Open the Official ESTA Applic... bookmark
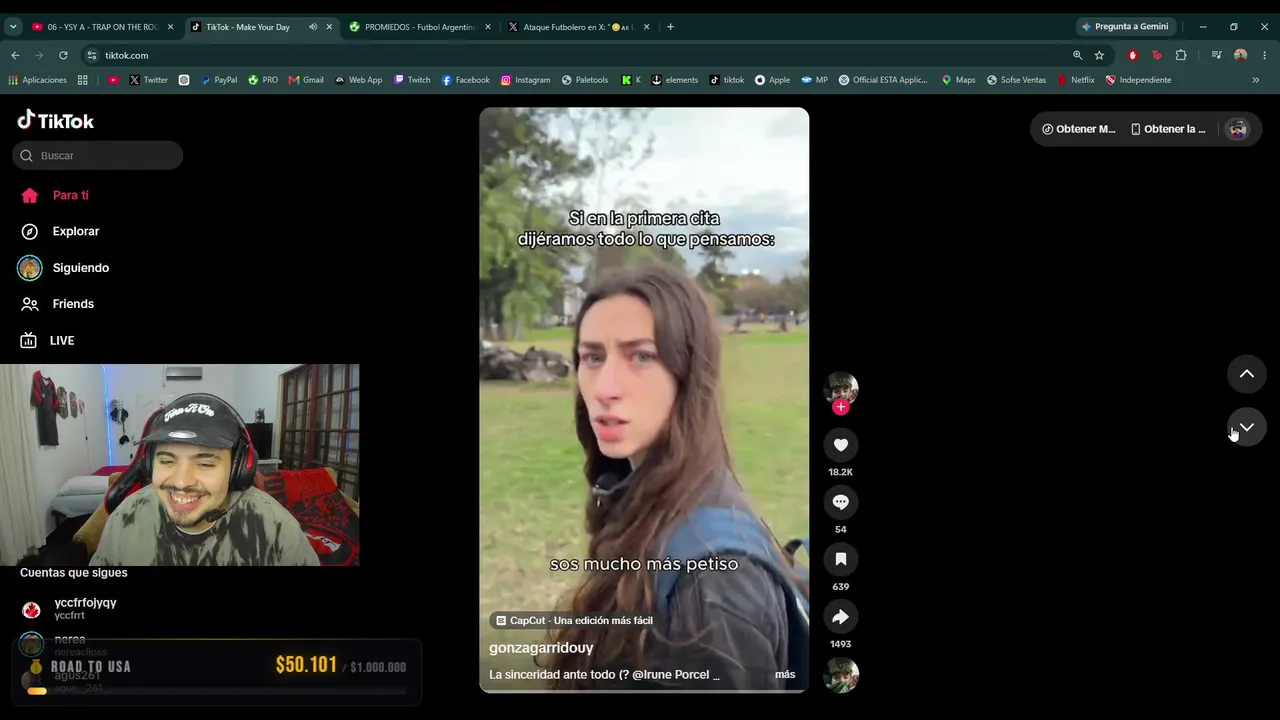Image resolution: width=1280 pixels, height=720 pixels. click(x=883, y=80)
